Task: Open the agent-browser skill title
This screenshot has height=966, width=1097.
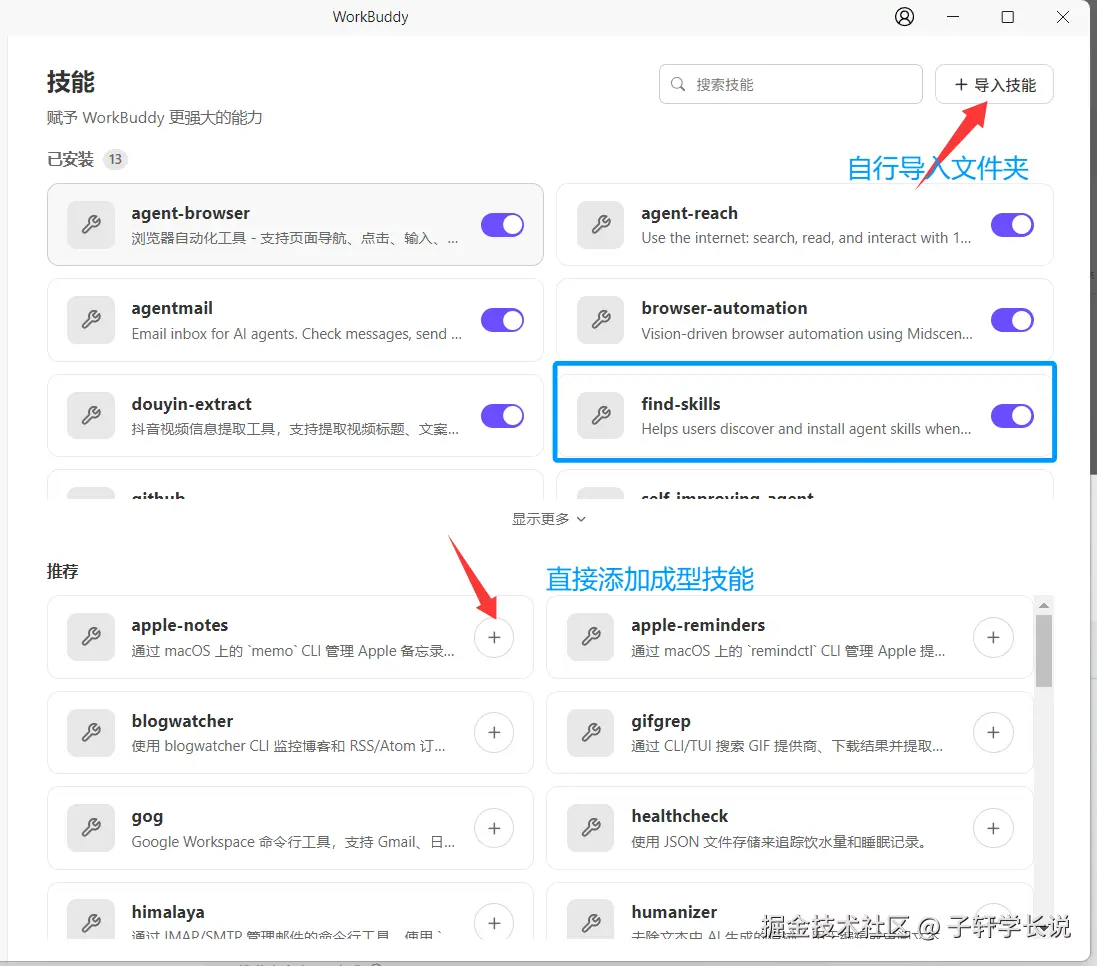Action: pyautogui.click(x=190, y=213)
